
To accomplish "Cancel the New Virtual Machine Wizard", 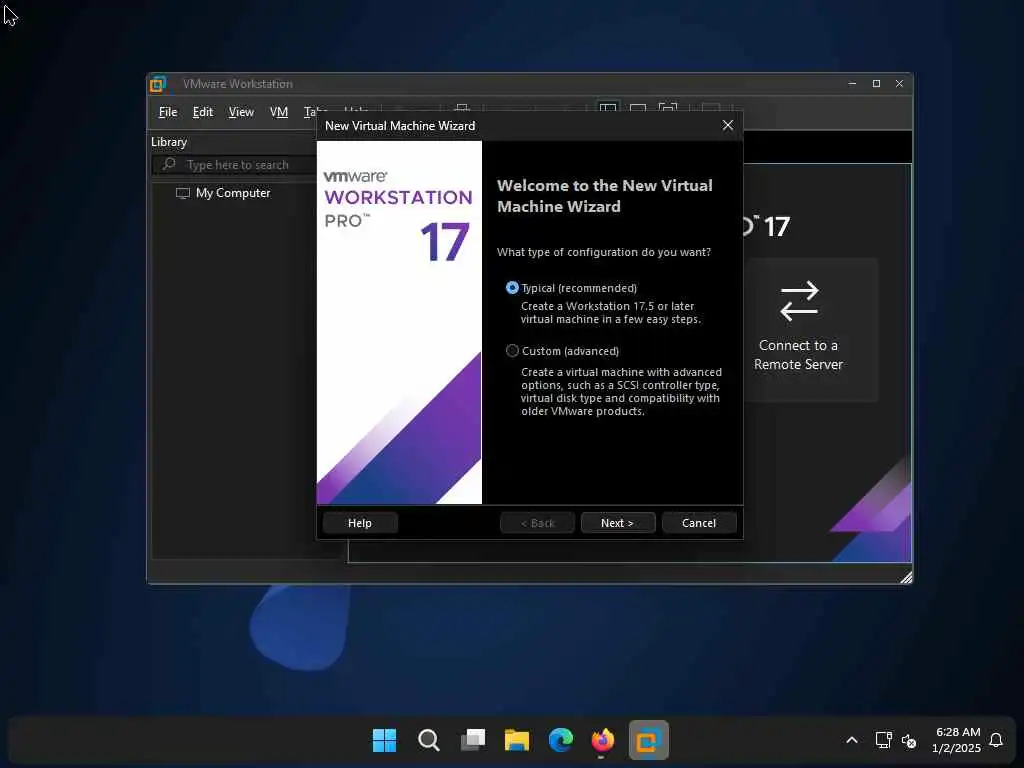I will 699,522.
